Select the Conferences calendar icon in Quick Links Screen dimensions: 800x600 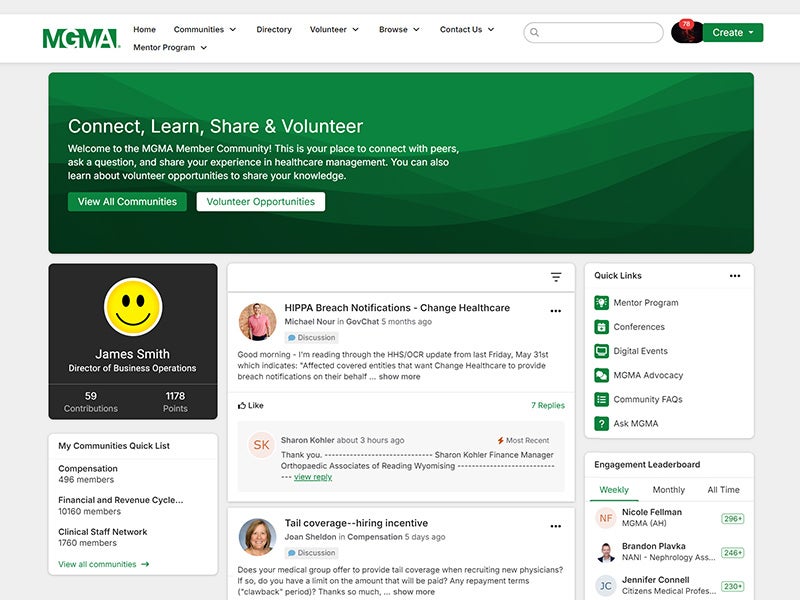(602, 326)
